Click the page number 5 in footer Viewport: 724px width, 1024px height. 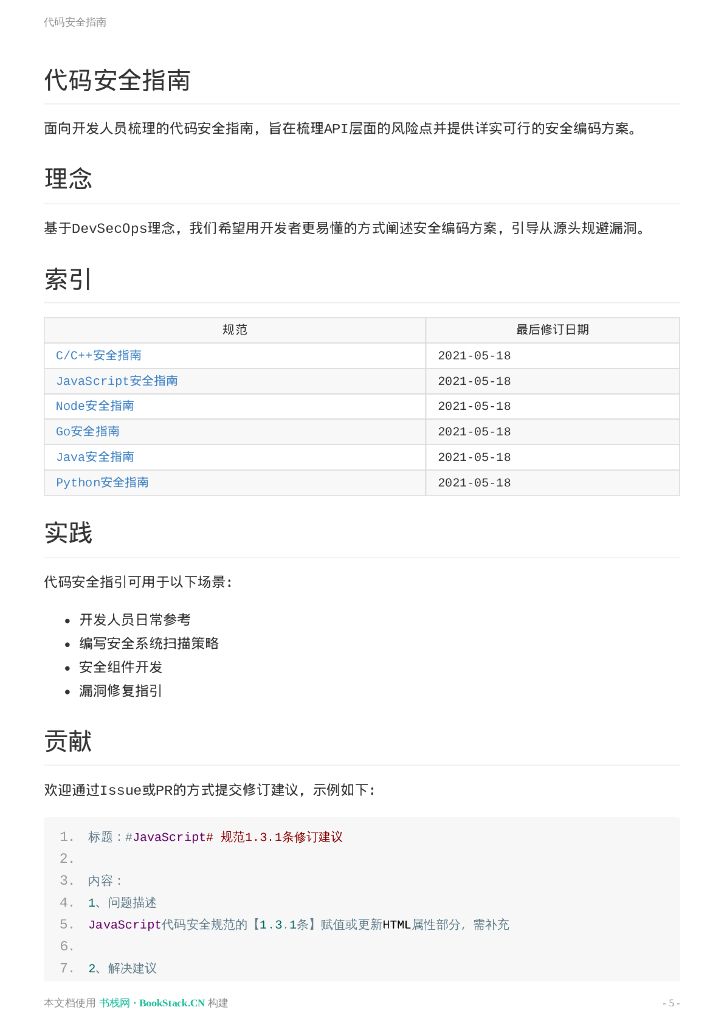671,1003
